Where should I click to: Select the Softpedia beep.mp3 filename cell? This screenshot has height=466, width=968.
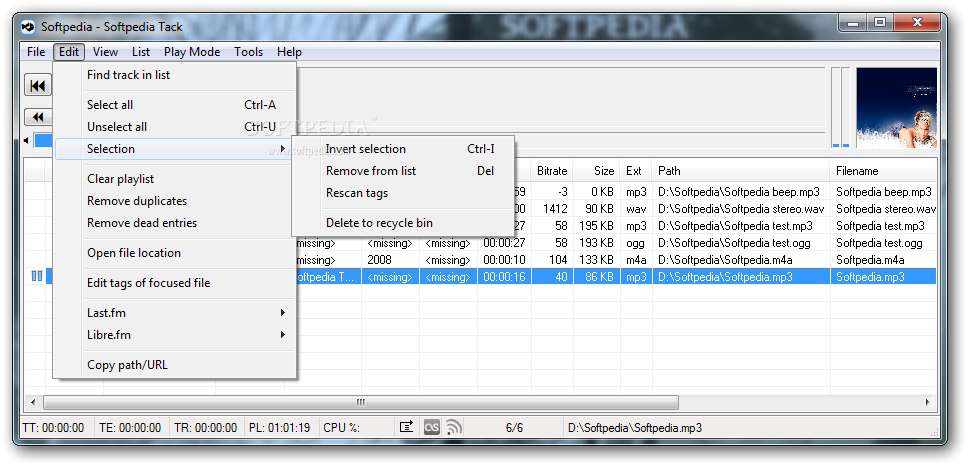click(x=883, y=192)
